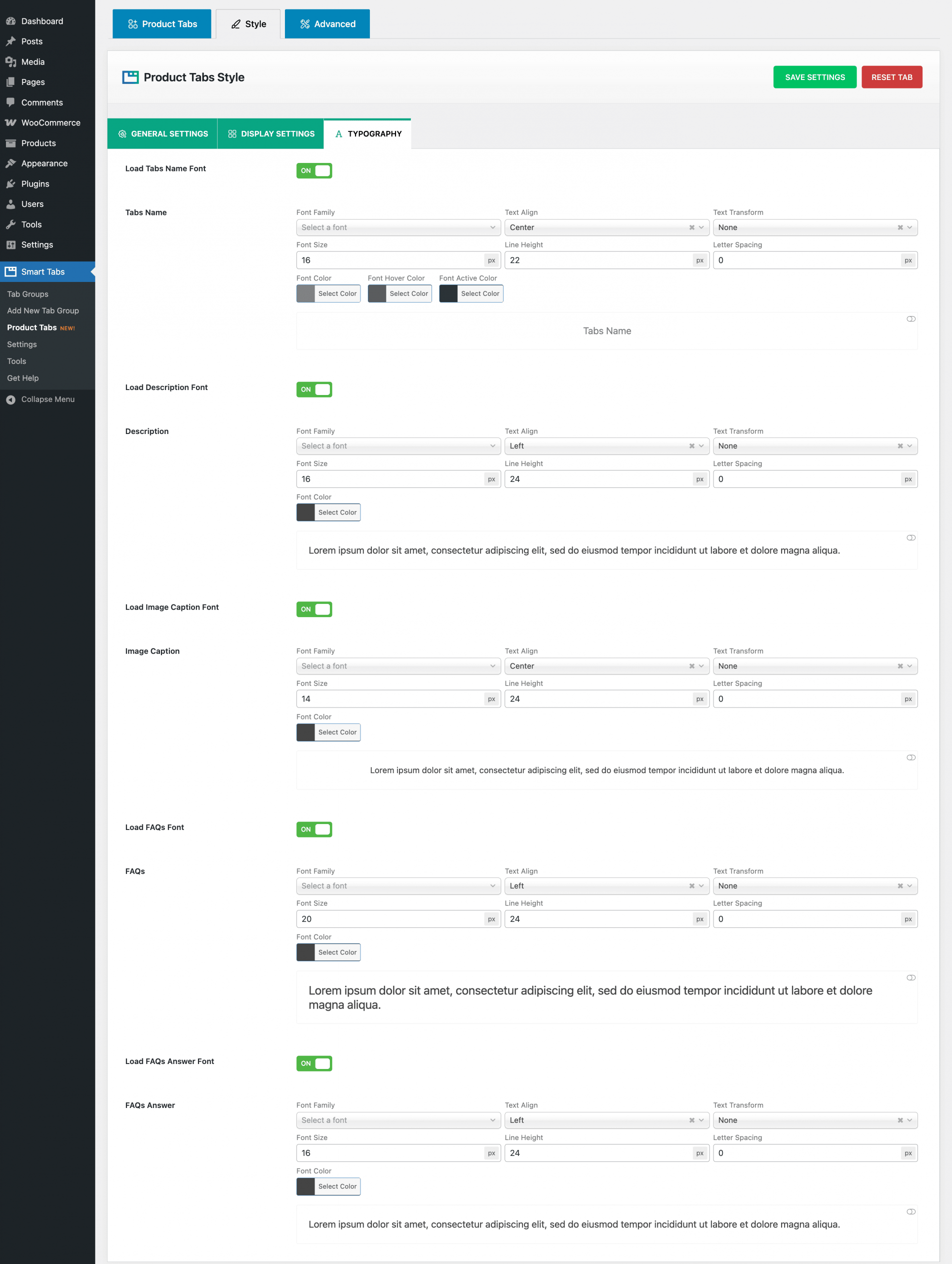The height and width of the screenshot is (1264, 952).
Task: Open Tab Groups submenu link
Action: coord(28,294)
